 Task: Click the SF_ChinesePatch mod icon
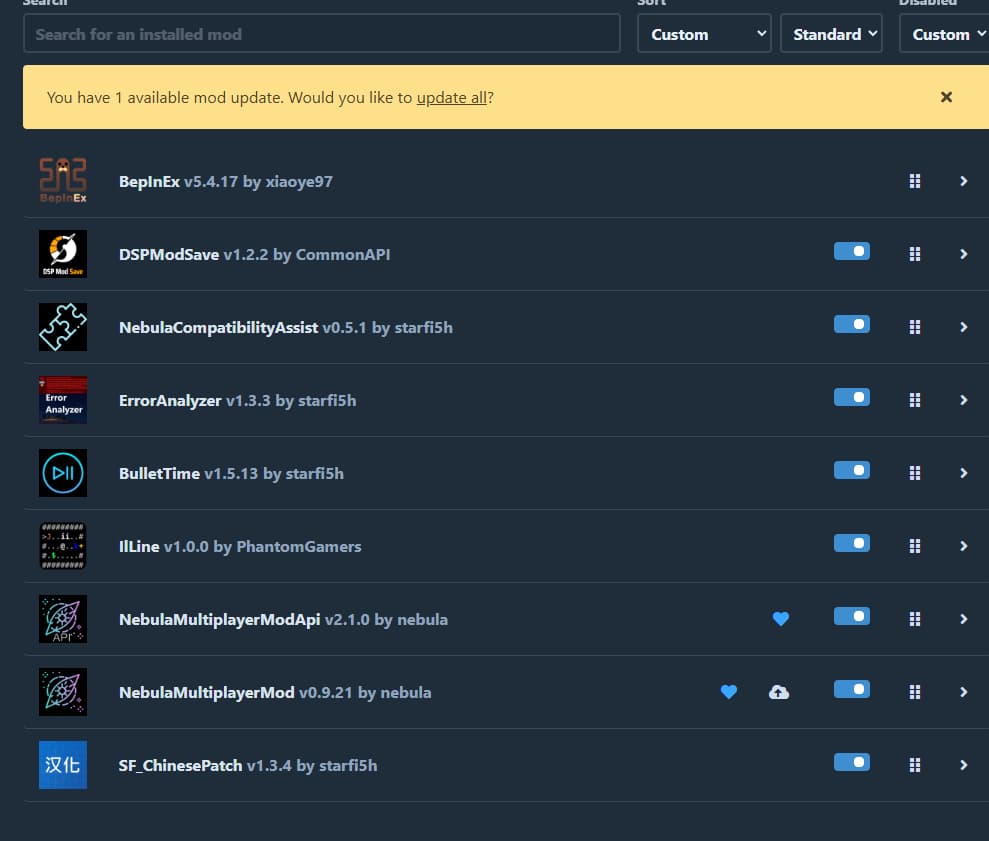tap(63, 765)
